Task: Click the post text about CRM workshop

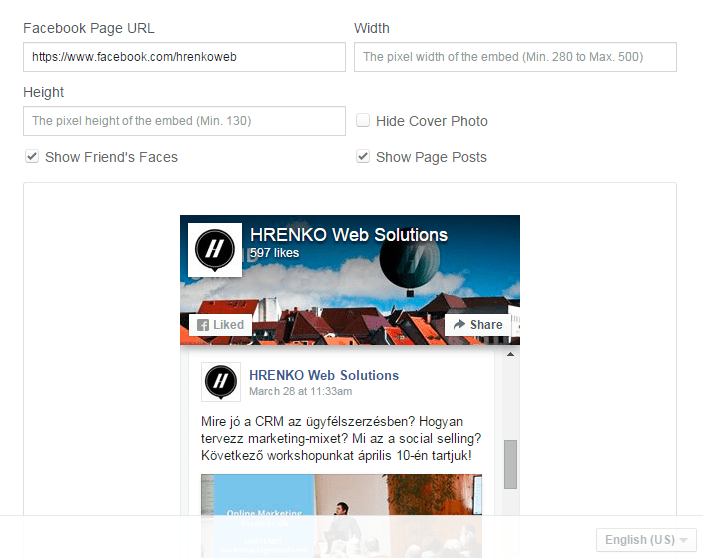Action: [341, 438]
